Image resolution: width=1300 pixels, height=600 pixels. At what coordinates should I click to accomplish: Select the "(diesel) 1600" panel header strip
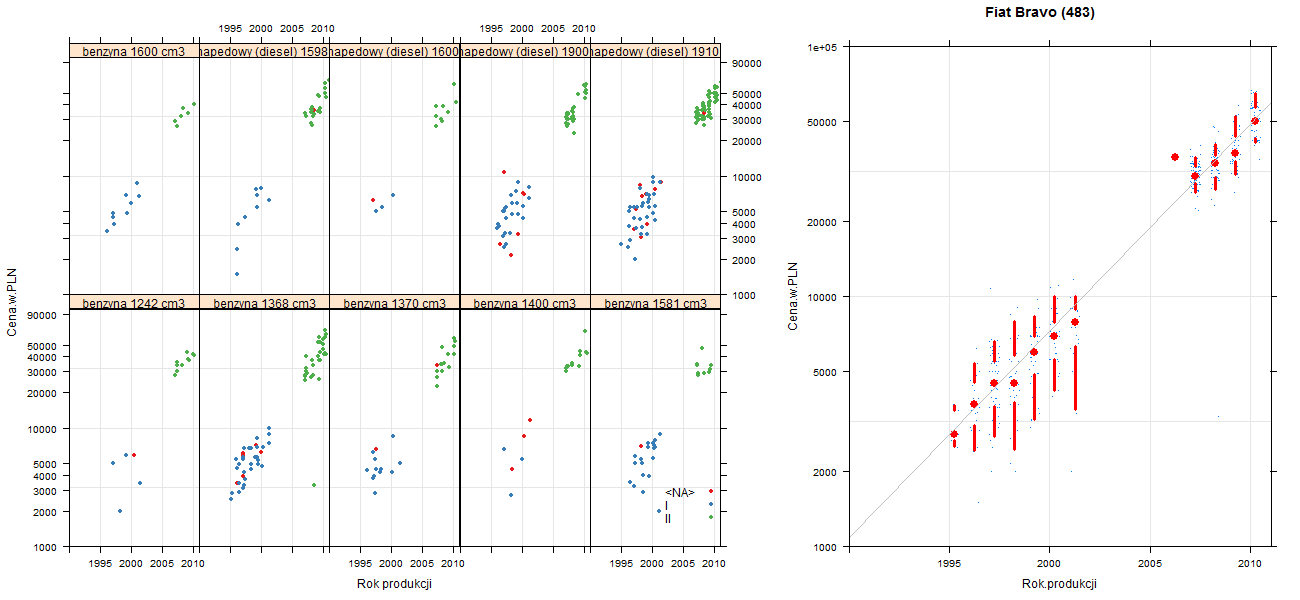394,51
